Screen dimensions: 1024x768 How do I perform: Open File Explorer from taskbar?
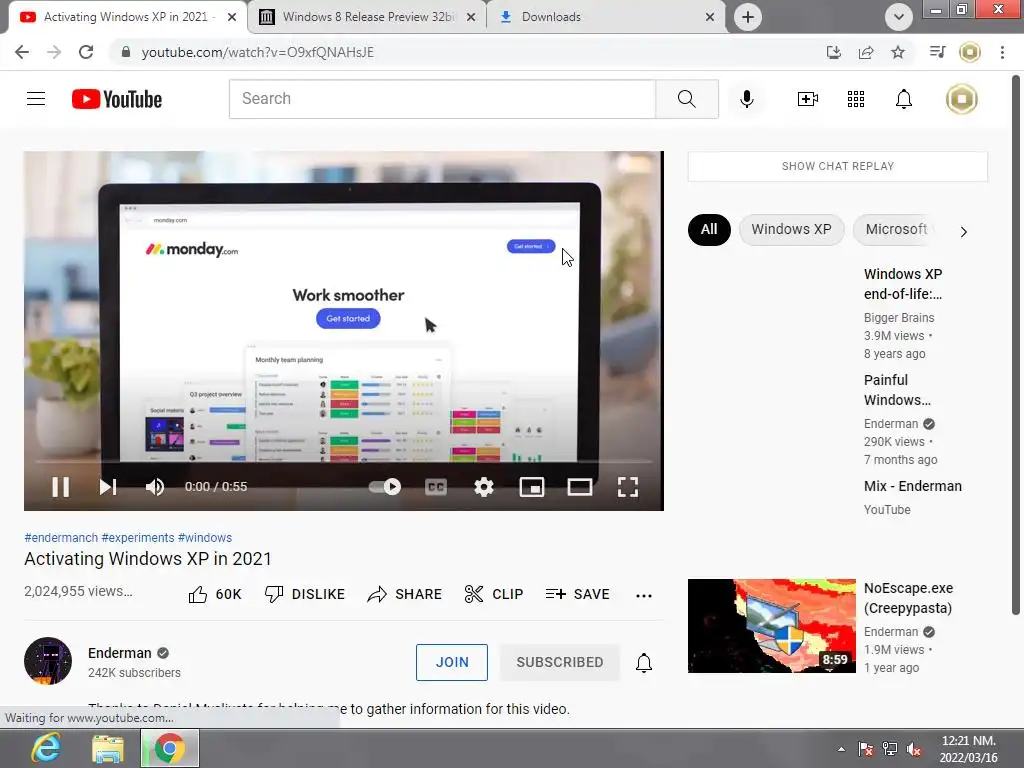108,748
